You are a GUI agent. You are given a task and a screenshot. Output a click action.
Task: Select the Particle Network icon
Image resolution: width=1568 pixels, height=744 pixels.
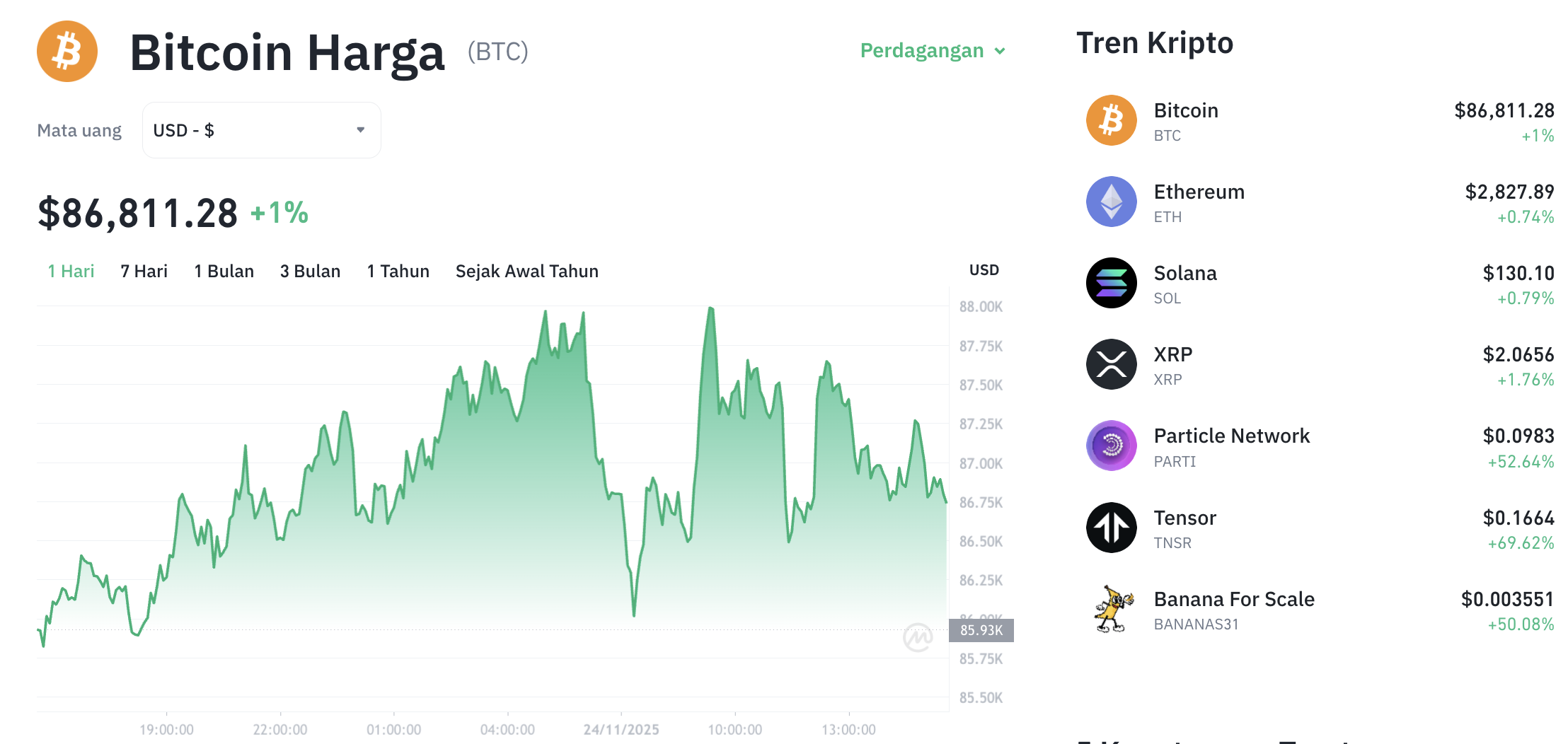coord(1111,446)
